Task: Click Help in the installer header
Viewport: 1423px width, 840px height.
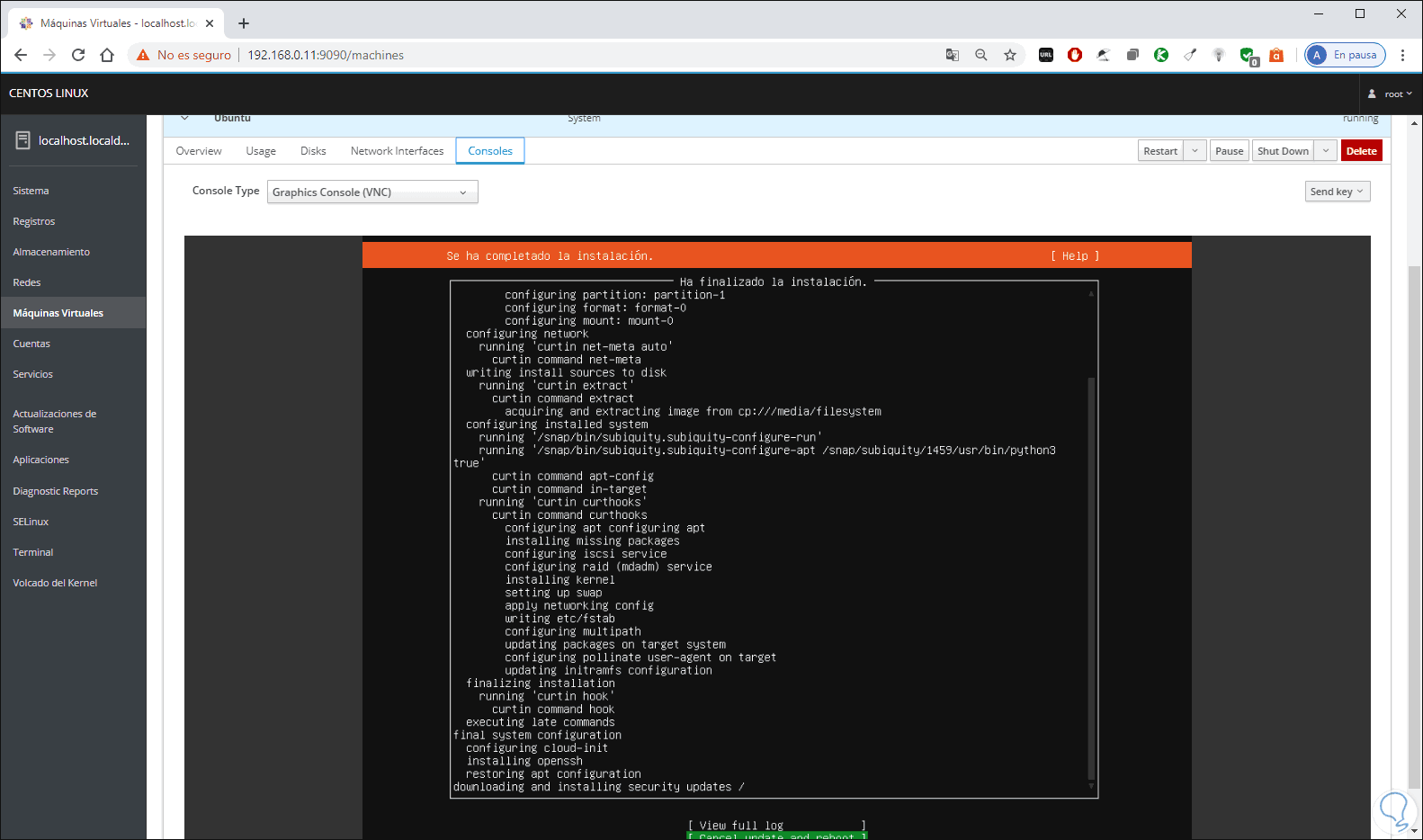Action: click(x=1075, y=256)
